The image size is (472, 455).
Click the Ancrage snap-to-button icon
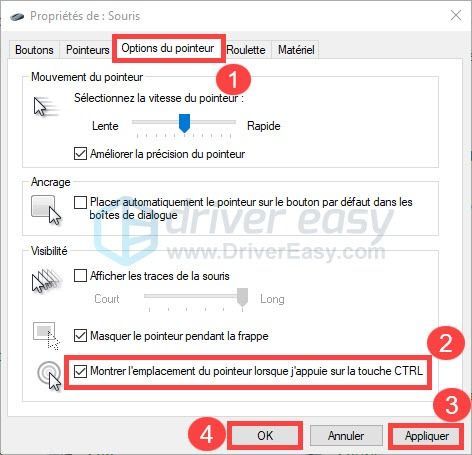click(46, 210)
